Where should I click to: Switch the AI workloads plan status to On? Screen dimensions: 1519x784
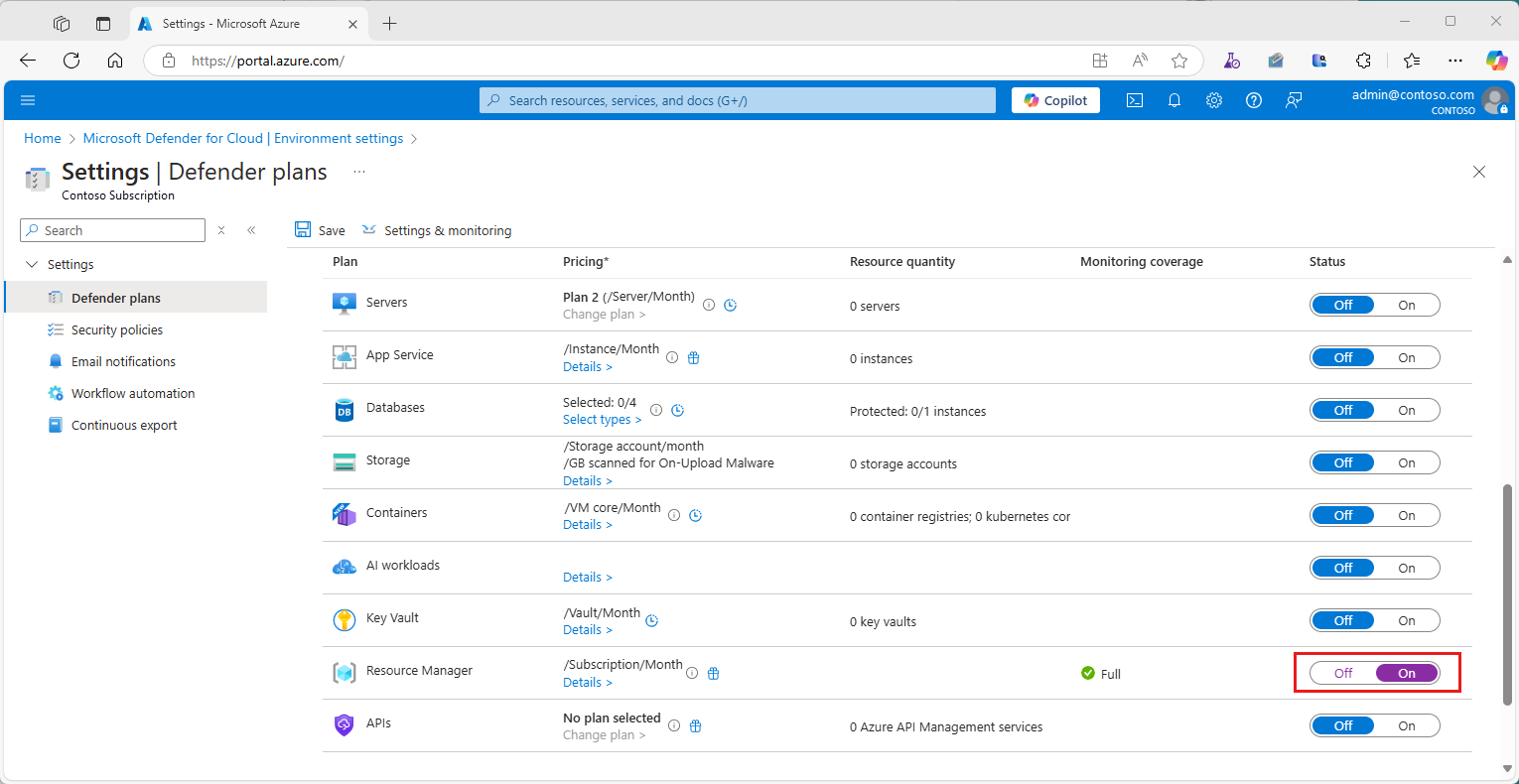click(x=1407, y=568)
